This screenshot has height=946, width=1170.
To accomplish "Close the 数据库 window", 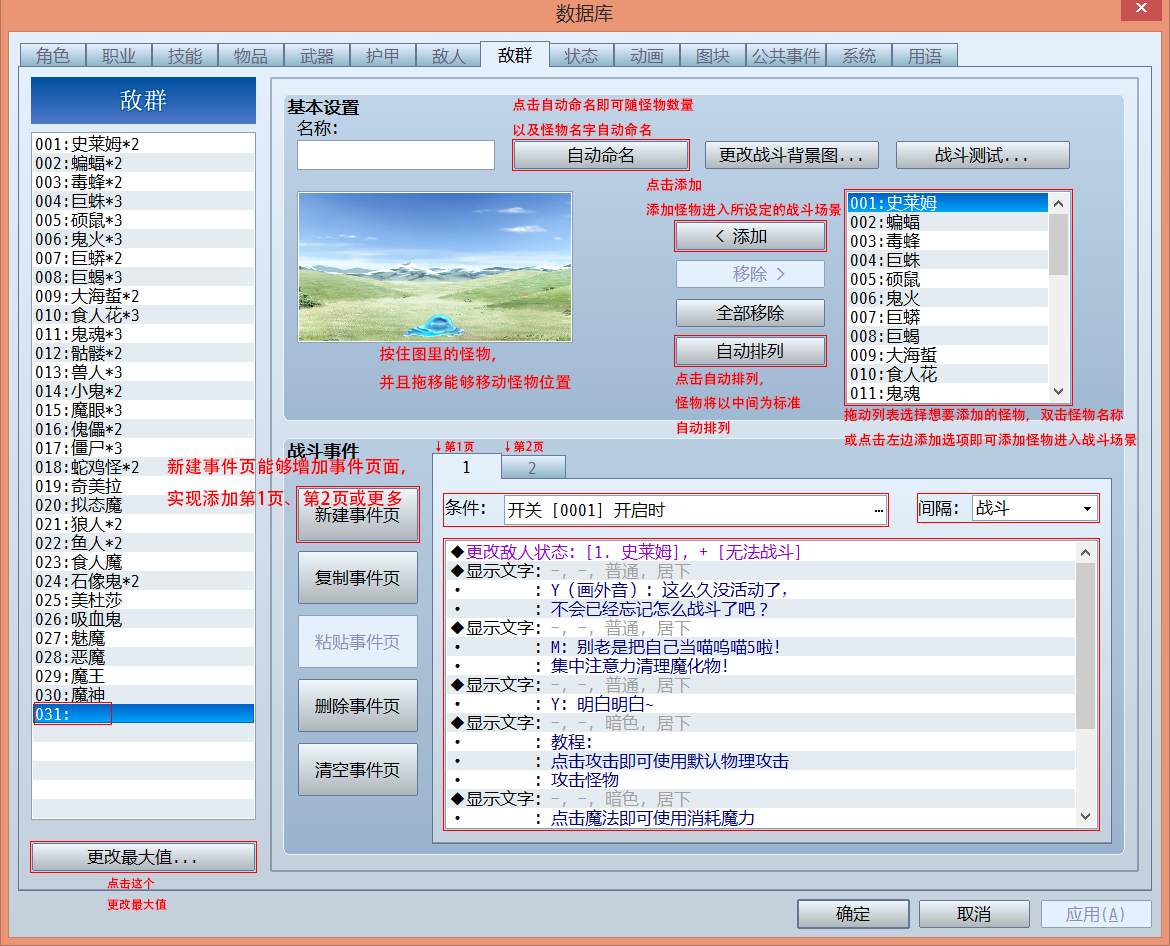I will coord(1142,9).
